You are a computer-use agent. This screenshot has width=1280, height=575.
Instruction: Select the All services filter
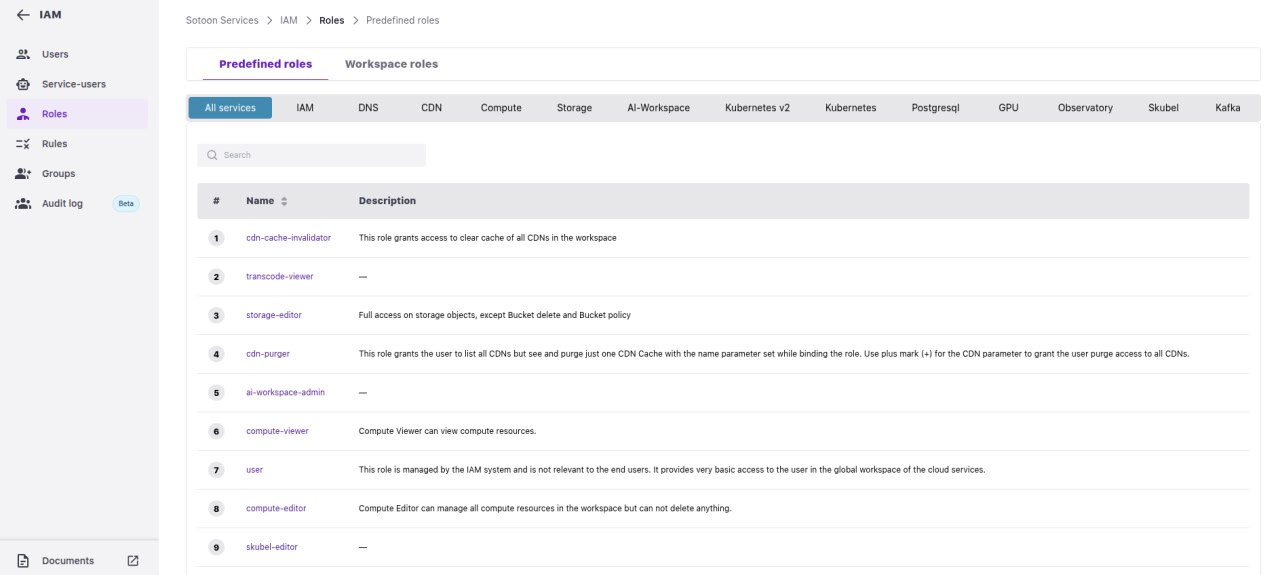tap(230, 108)
